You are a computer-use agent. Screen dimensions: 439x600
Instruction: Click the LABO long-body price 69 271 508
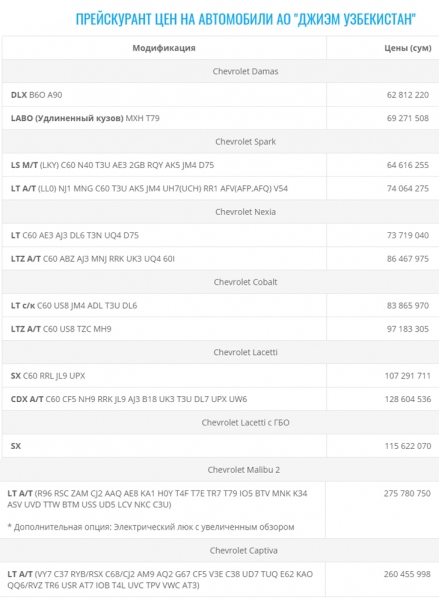tap(408, 118)
